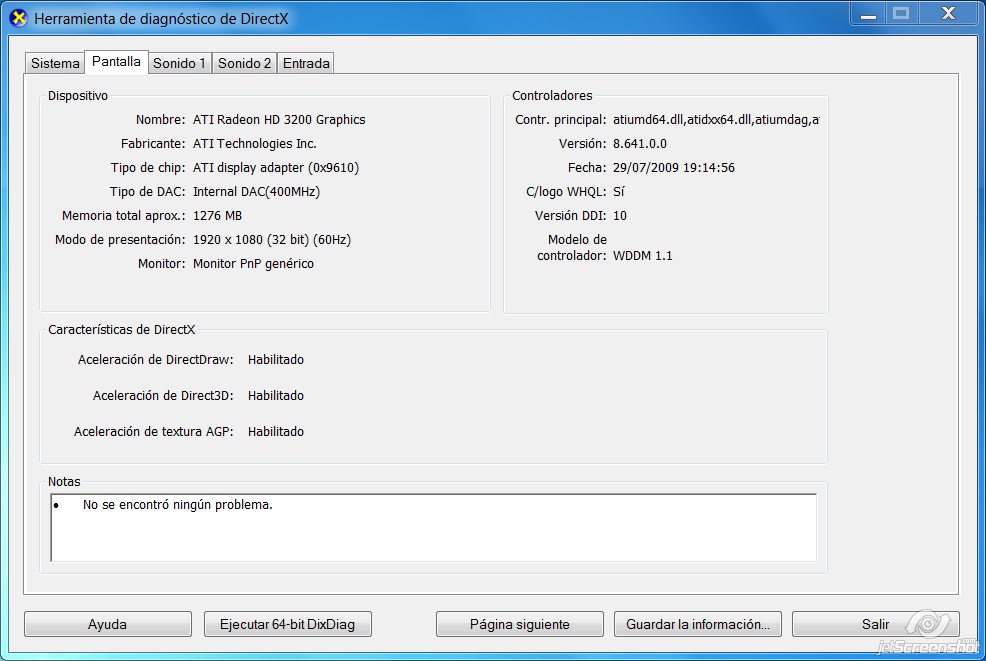Click the Contr. principal driver file list
This screenshot has height=661, width=986.
[x=715, y=119]
